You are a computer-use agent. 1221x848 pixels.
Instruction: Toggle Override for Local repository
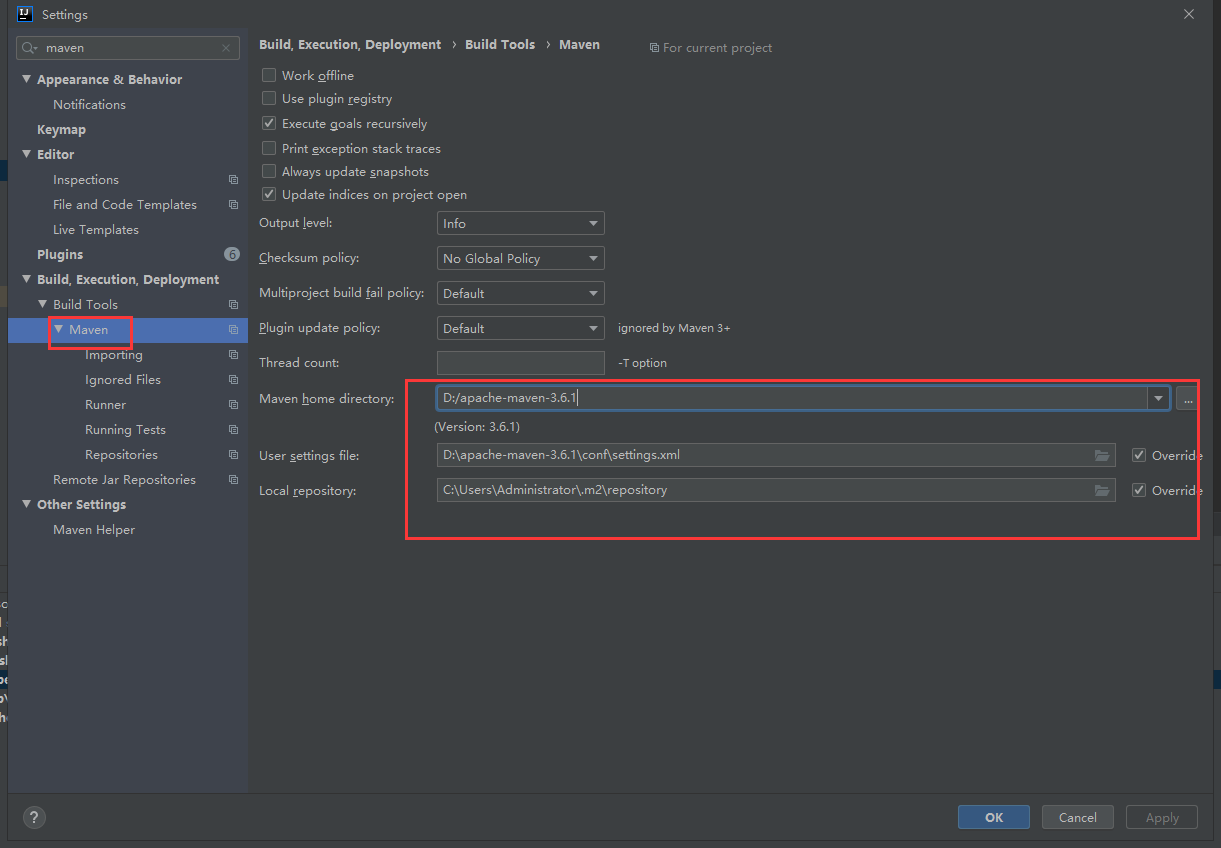(x=1139, y=490)
